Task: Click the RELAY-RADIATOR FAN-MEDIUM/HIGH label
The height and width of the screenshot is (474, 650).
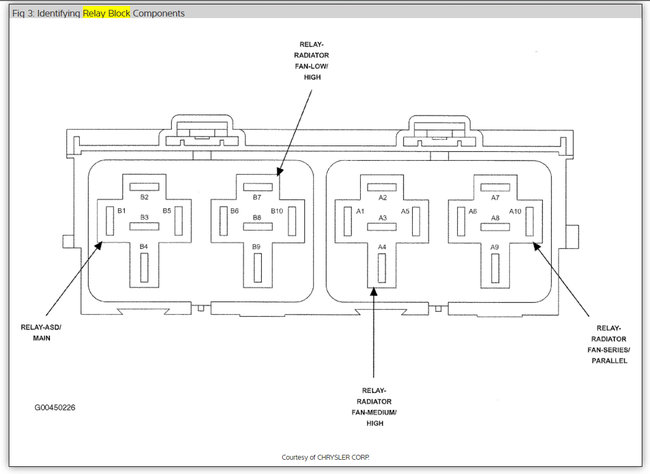Action: (x=374, y=407)
